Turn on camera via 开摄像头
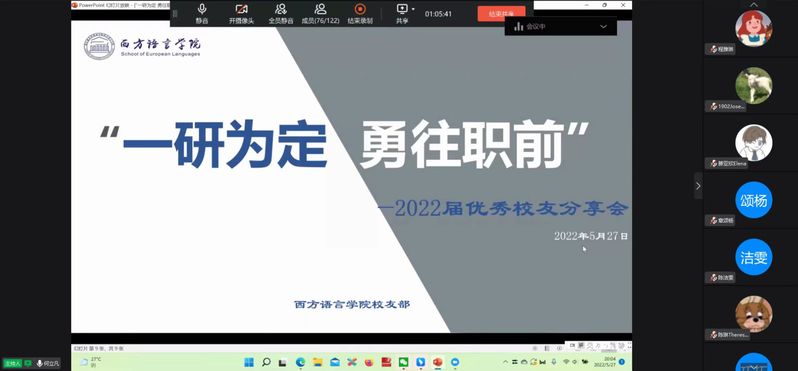 click(x=241, y=13)
